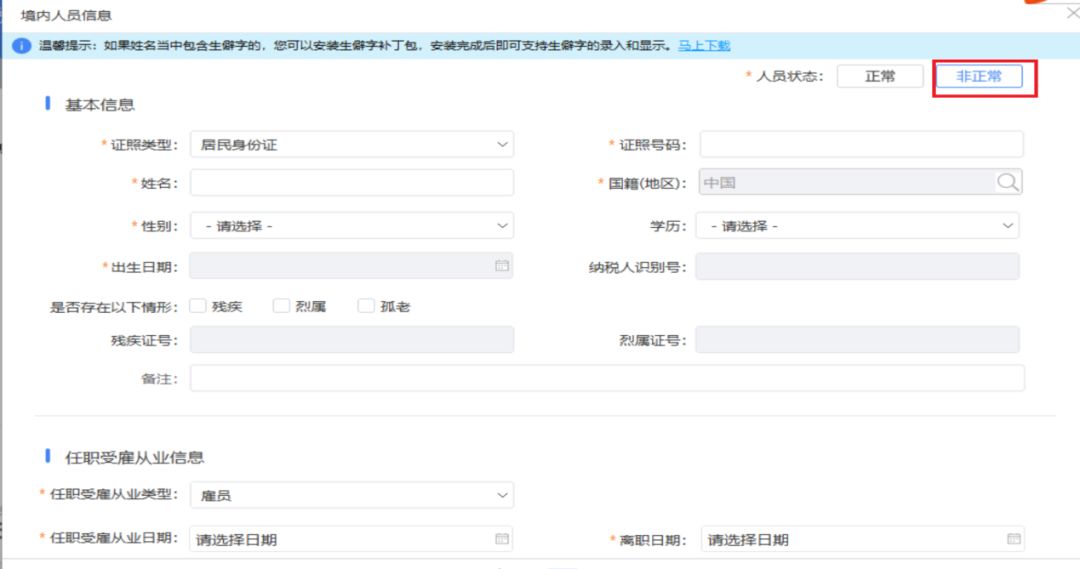Click the 离职日期 date field
Image resolution: width=1080 pixels, height=569 pixels.
click(x=862, y=539)
